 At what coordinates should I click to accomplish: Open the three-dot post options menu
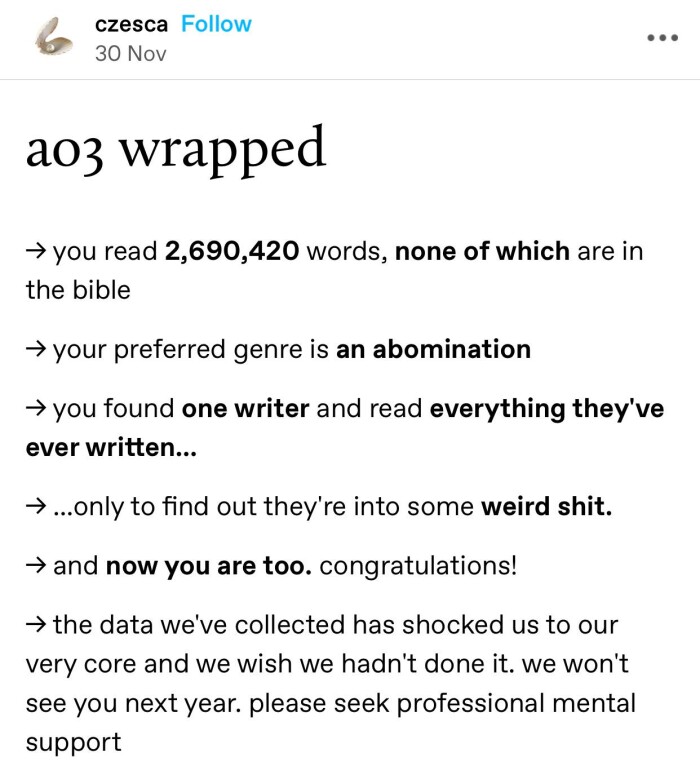(662, 38)
